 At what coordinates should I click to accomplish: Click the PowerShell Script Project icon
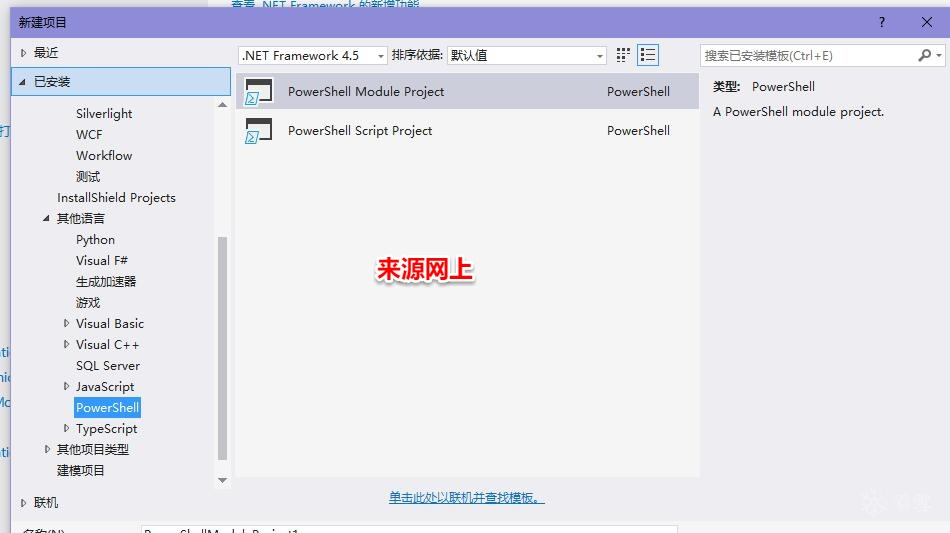coord(259,130)
